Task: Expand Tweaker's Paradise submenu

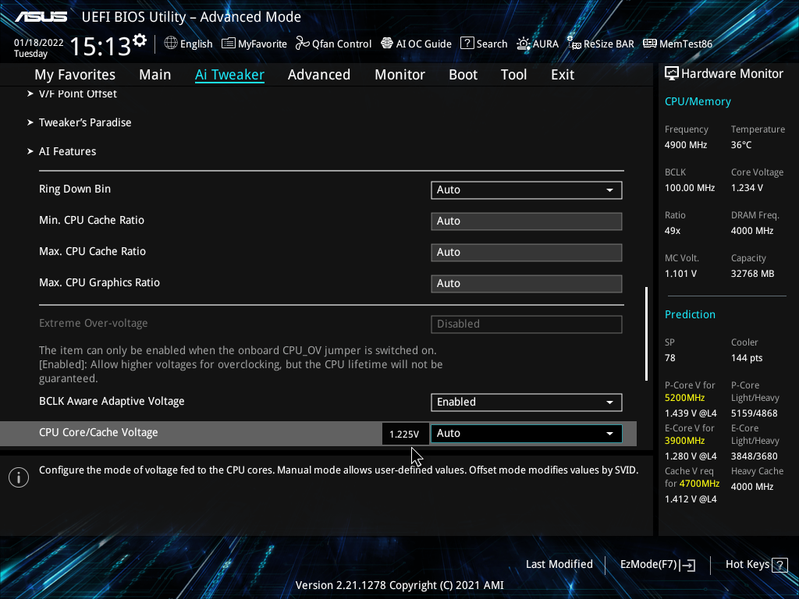Action: 79,123
